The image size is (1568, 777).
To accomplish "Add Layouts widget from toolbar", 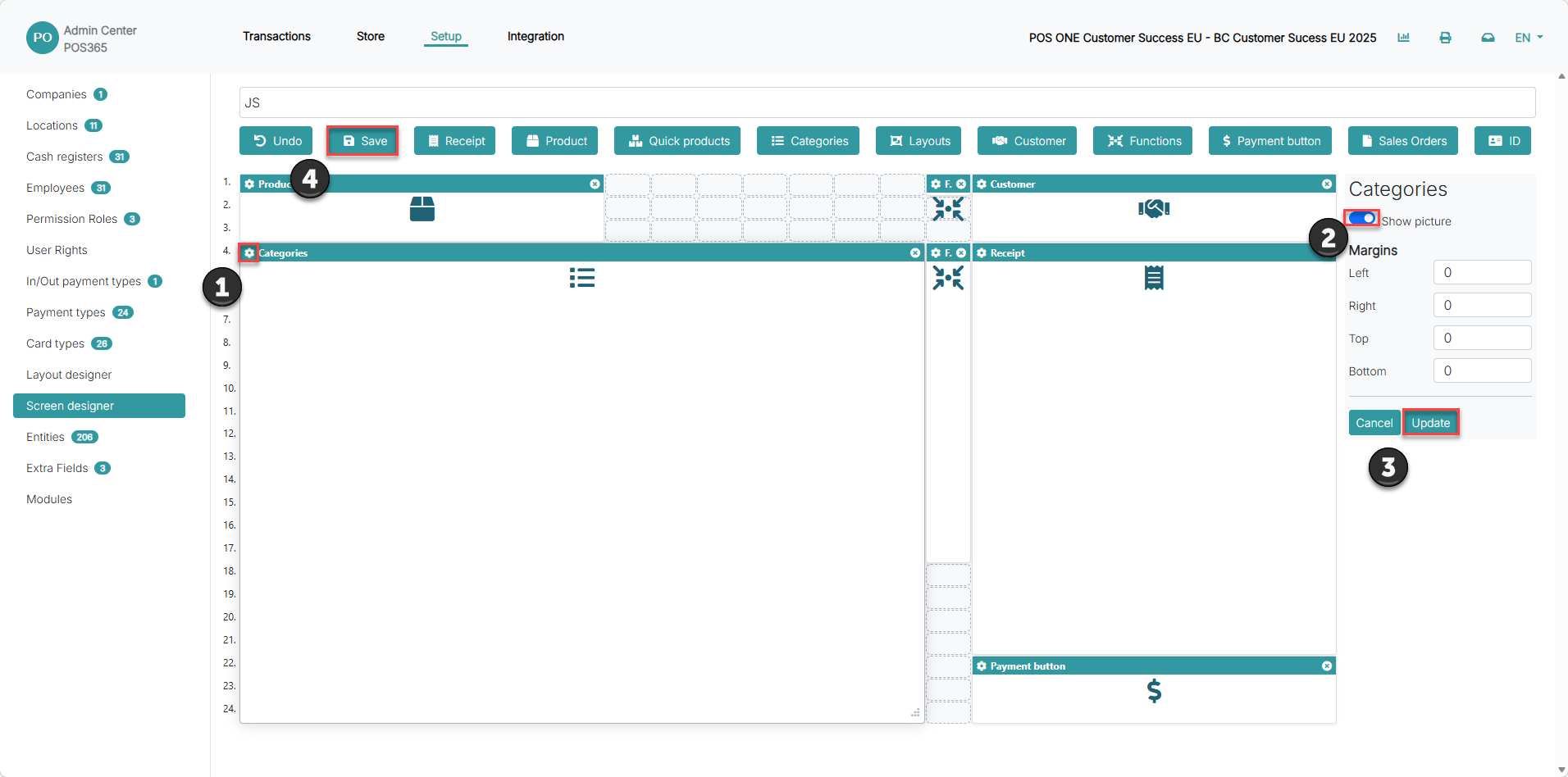I will pos(918,141).
